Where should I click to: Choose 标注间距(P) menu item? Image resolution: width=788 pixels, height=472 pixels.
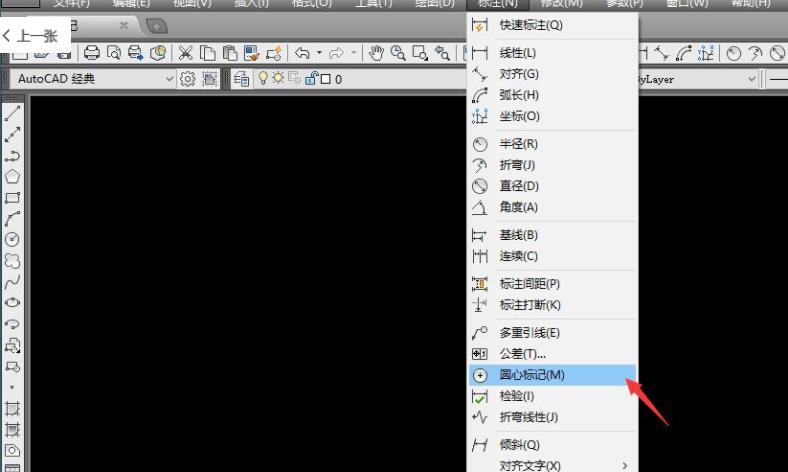(553, 284)
